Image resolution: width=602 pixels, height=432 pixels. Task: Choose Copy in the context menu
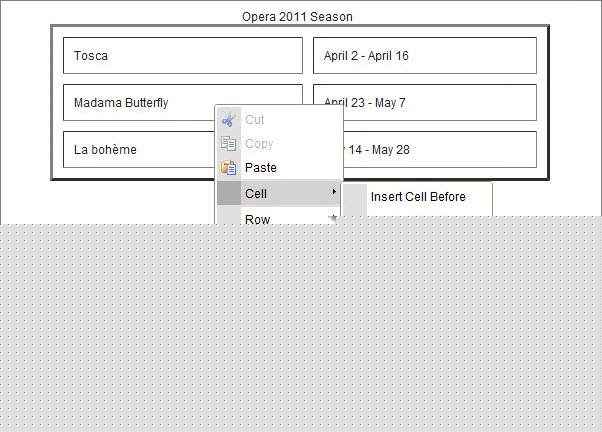(259, 144)
